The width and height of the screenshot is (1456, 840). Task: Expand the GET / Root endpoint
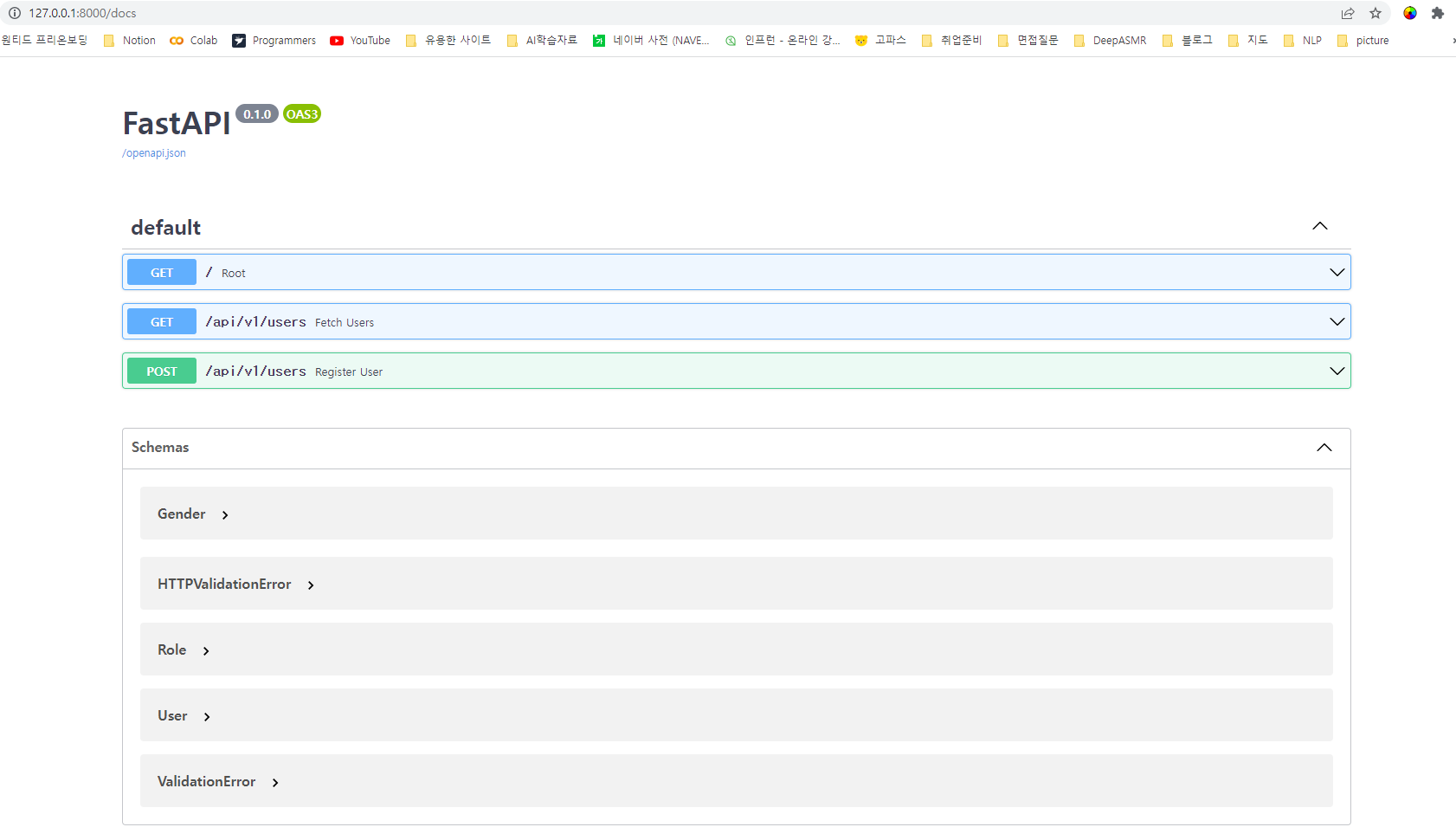[x=737, y=272]
